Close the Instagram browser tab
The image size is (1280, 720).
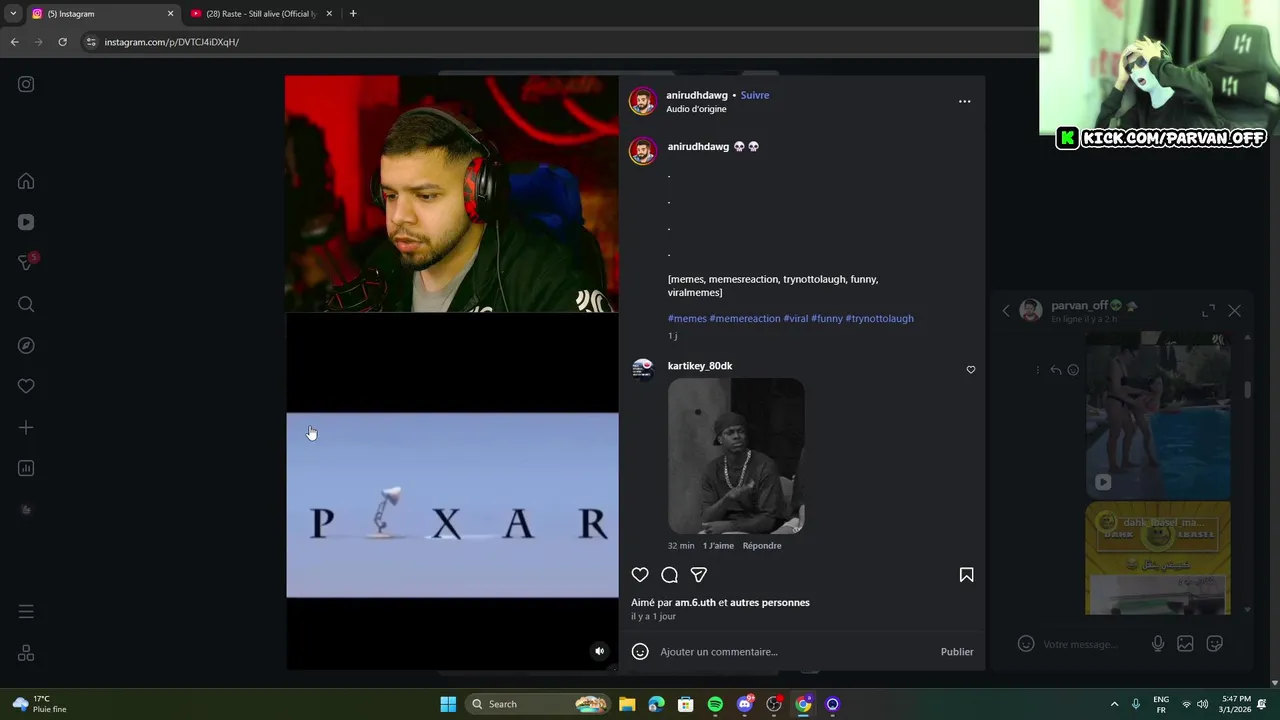(x=170, y=14)
